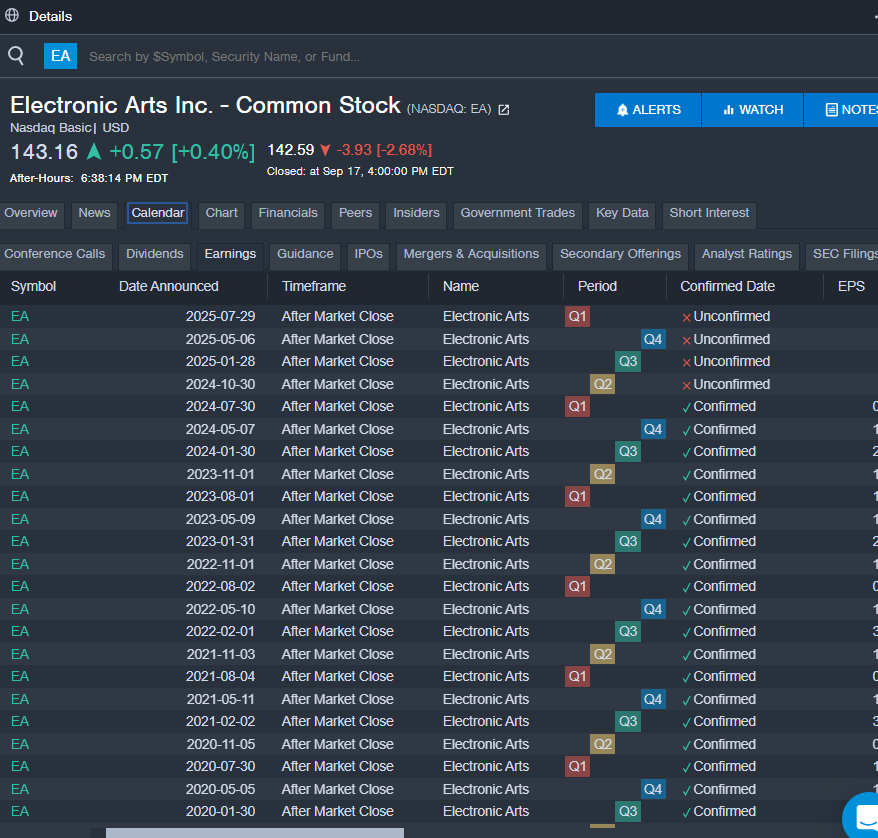878x838 pixels.
Task: Click the ALERTS button
Action: [x=648, y=110]
